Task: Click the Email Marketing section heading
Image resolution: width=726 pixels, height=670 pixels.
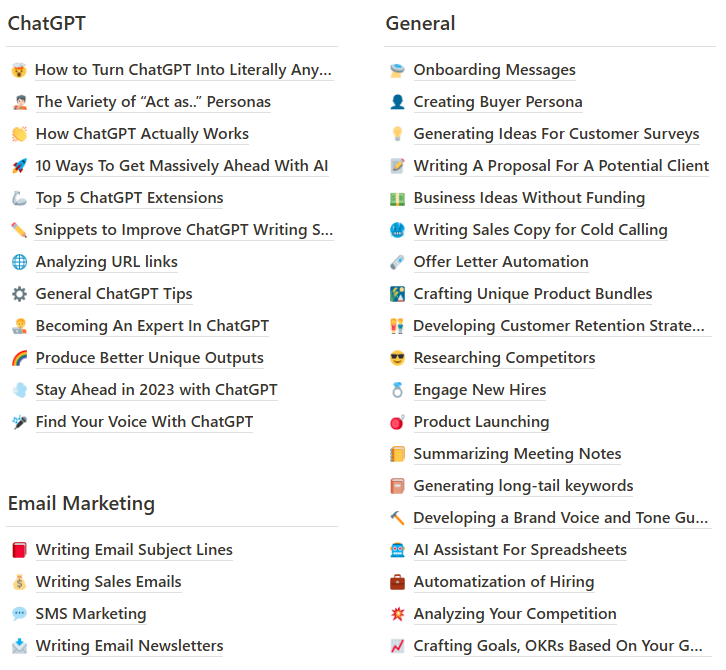Action: 81,503
